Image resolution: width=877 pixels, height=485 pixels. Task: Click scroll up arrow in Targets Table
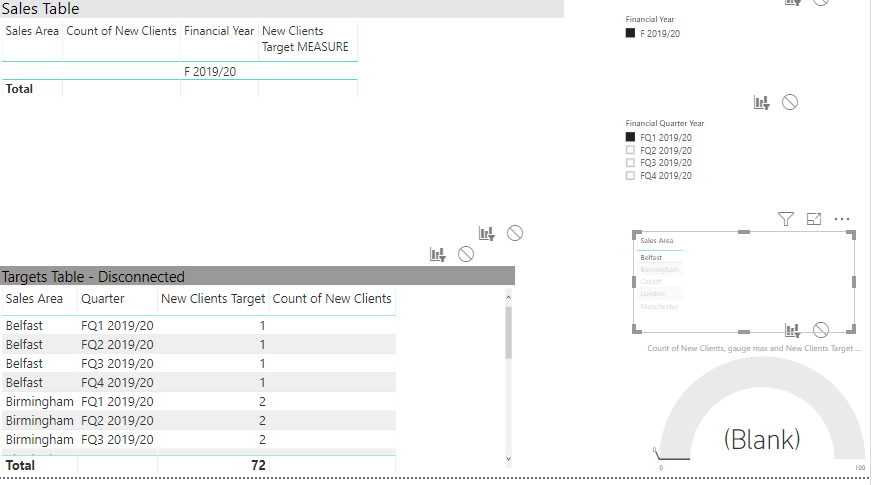tap(508, 297)
